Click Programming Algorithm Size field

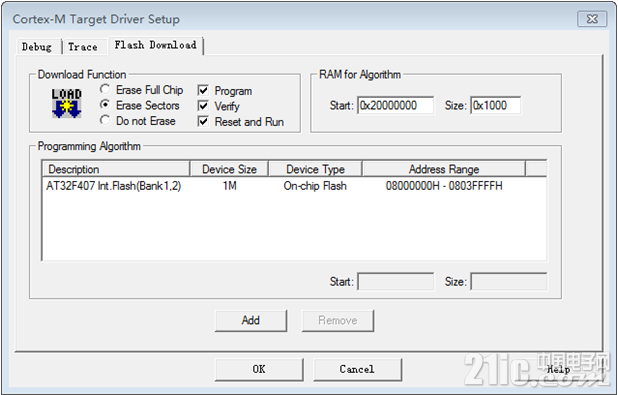click(508, 281)
